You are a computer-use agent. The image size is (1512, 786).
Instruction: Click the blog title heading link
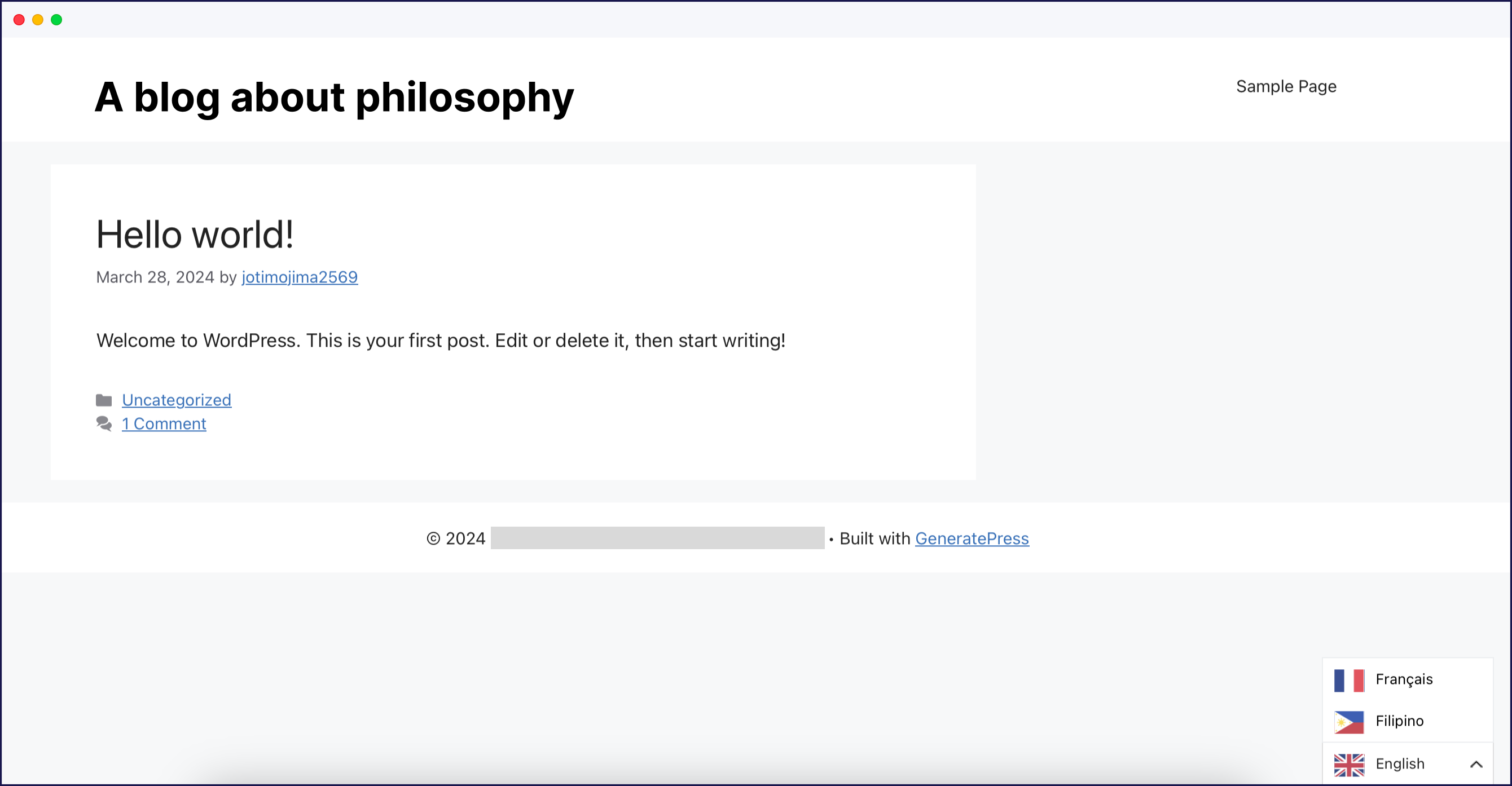click(x=334, y=97)
